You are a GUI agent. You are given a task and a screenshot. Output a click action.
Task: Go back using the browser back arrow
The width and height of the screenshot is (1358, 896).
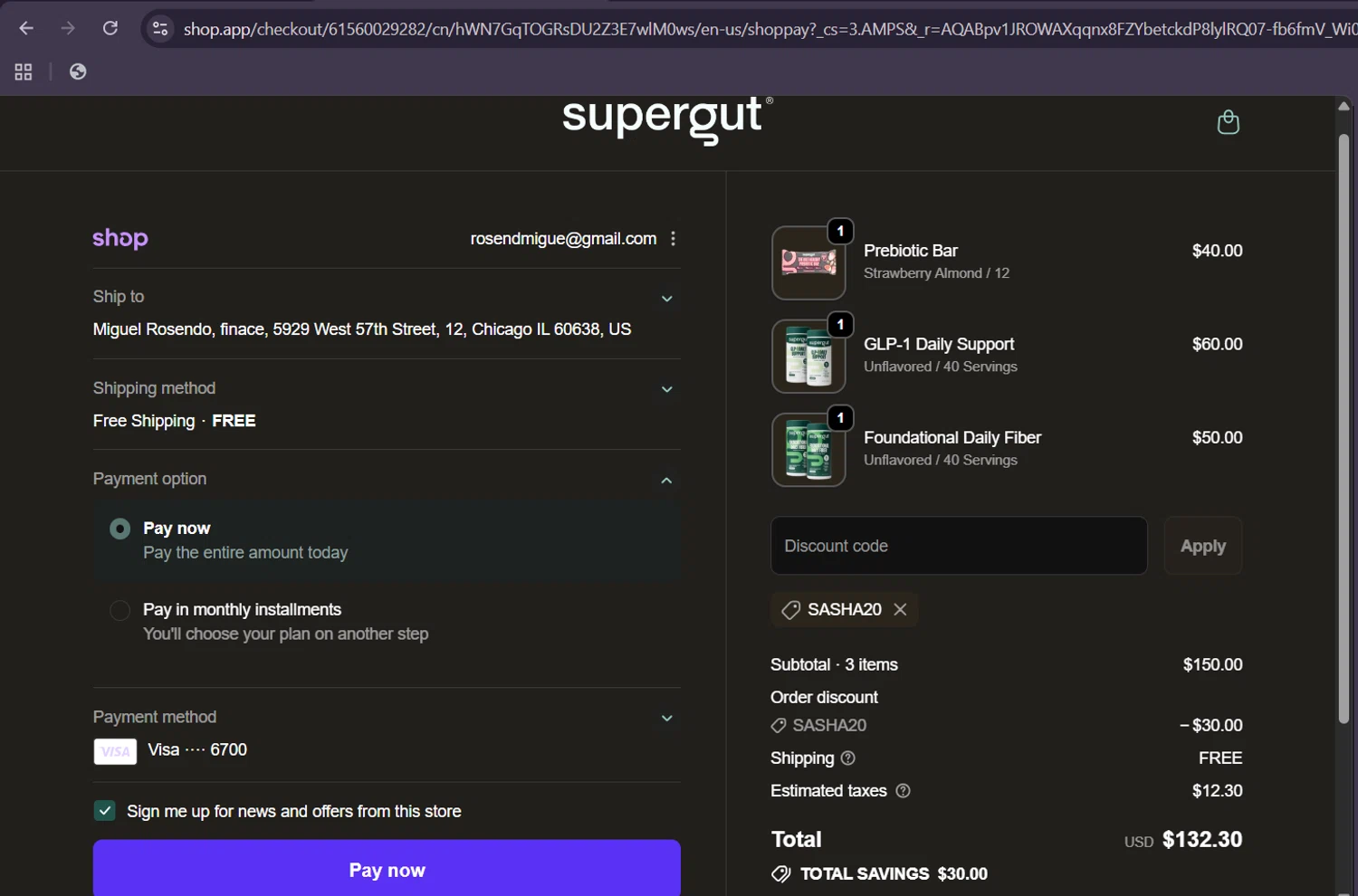click(26, 28)
